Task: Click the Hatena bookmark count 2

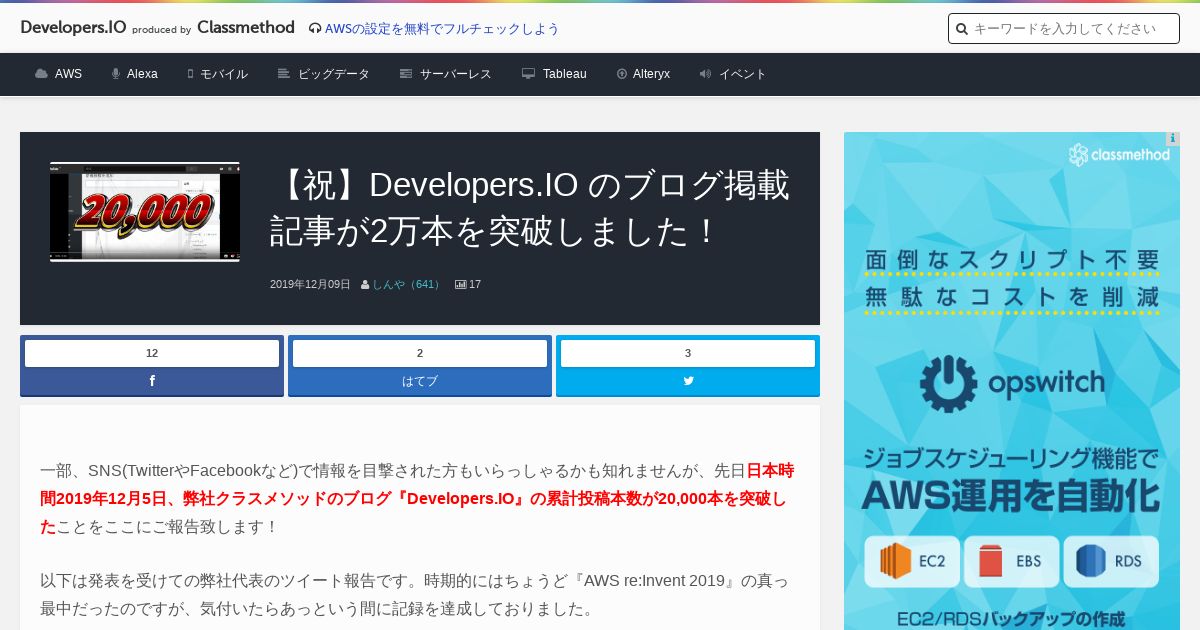Action: 420,353
